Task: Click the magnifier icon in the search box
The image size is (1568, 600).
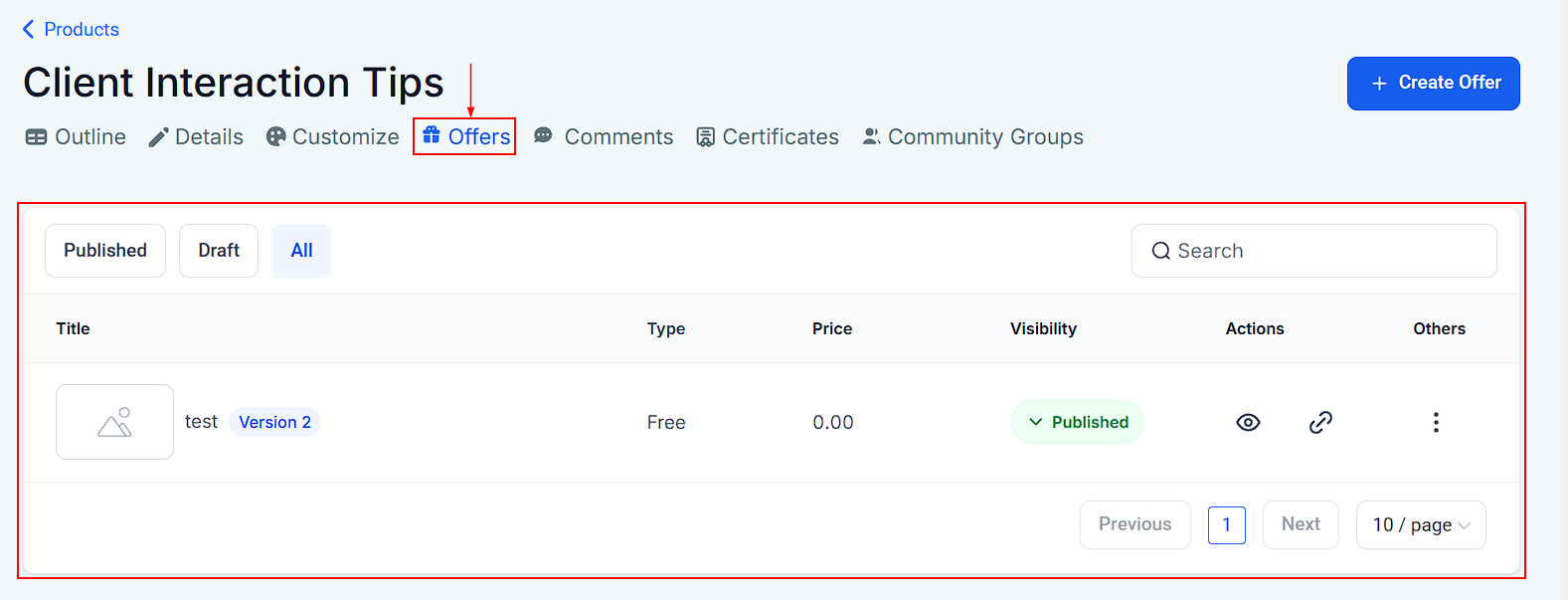Action: pyautogui.click(x=1160, y=252)
